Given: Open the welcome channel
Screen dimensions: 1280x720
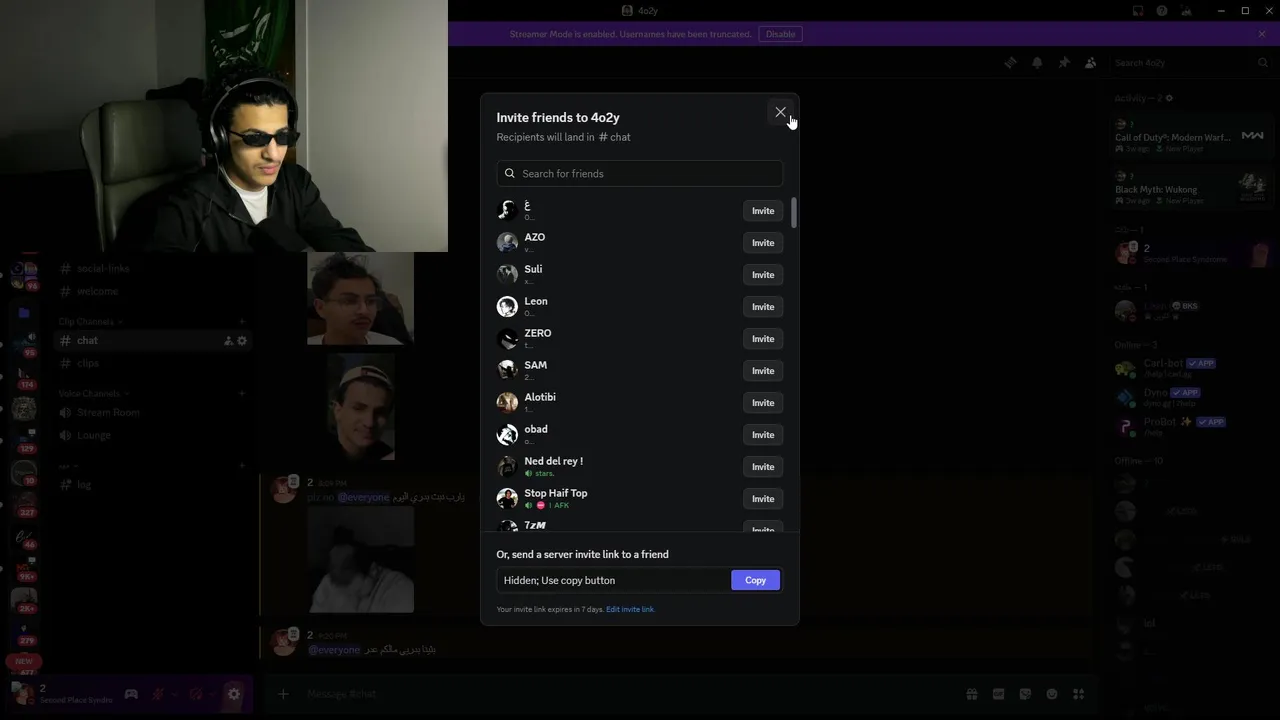Looking at the screenshot, I should pyautogui.click(x=152, y=291).
